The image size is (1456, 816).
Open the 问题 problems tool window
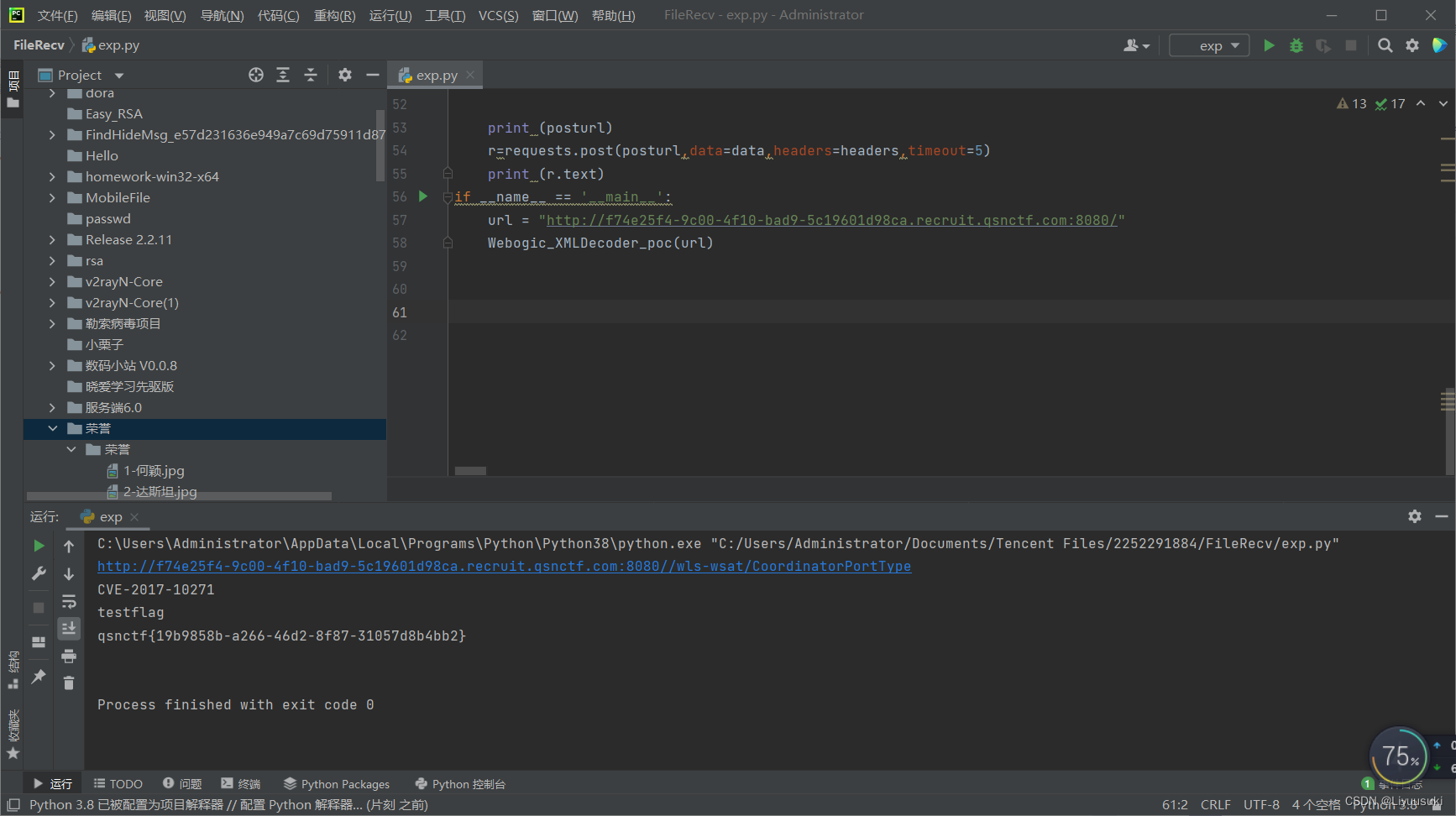[x=182, y=783]
